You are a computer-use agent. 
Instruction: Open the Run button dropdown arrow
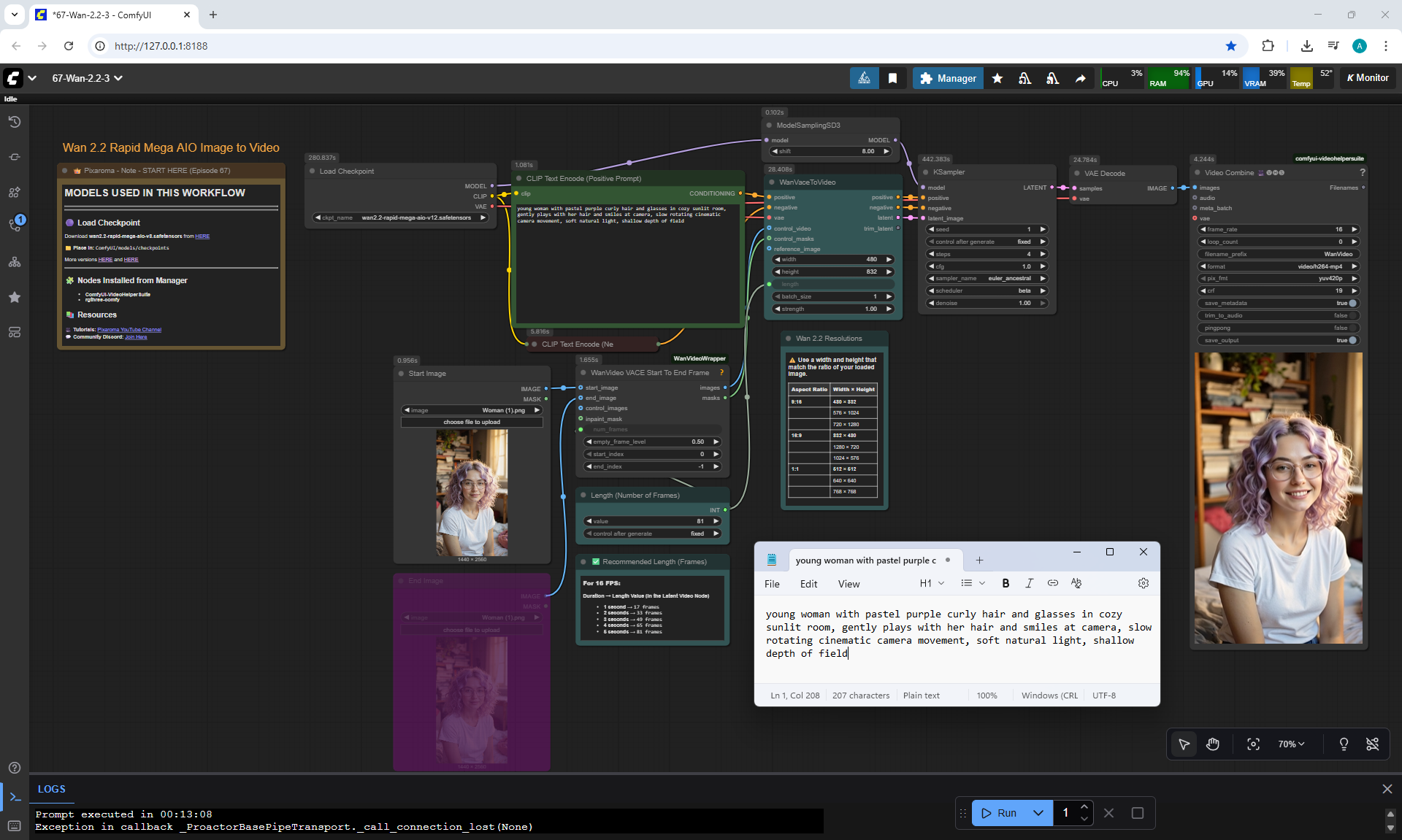(1038, 812)
